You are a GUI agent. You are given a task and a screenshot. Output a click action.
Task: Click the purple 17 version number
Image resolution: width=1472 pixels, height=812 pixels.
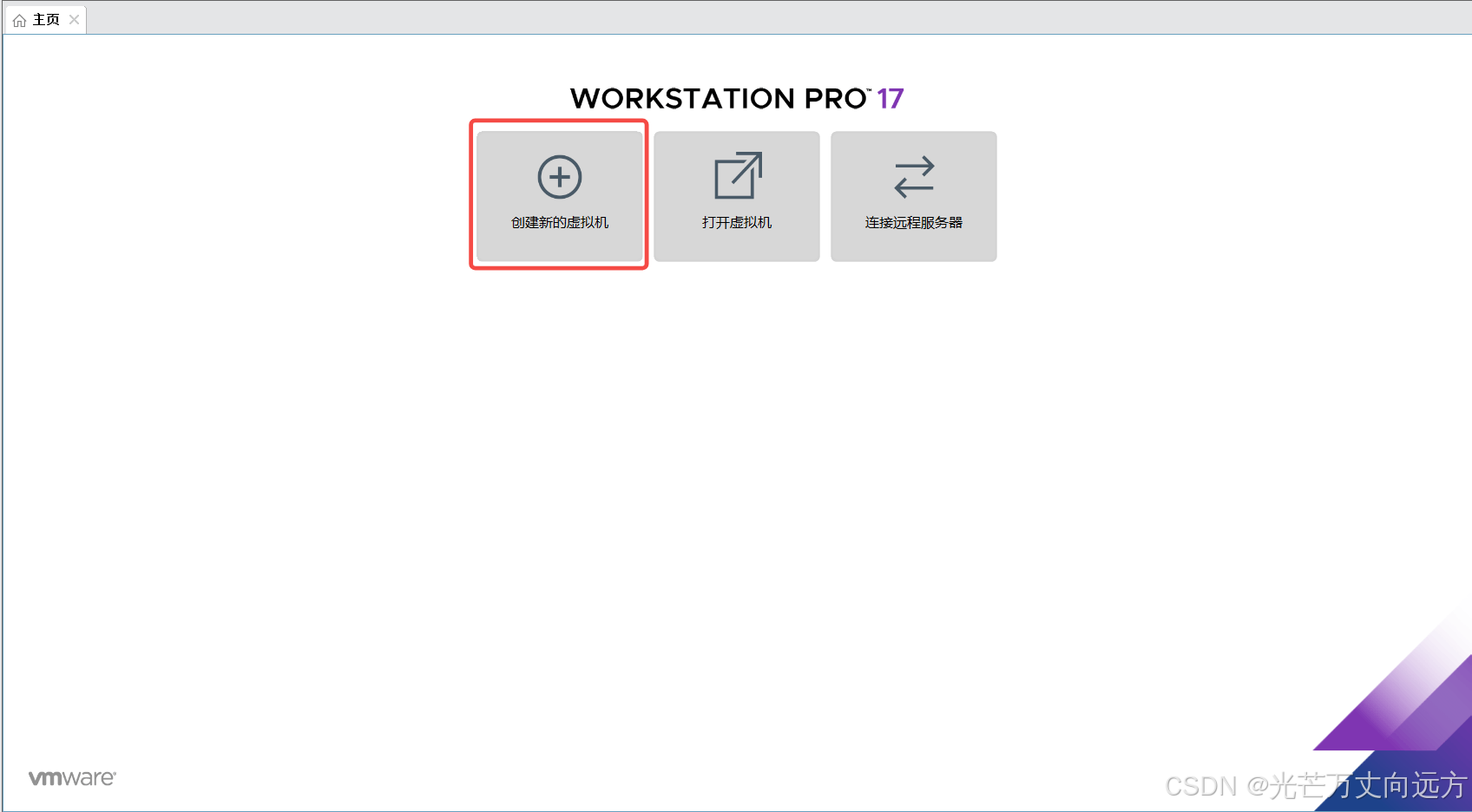(x=890, y=99)
